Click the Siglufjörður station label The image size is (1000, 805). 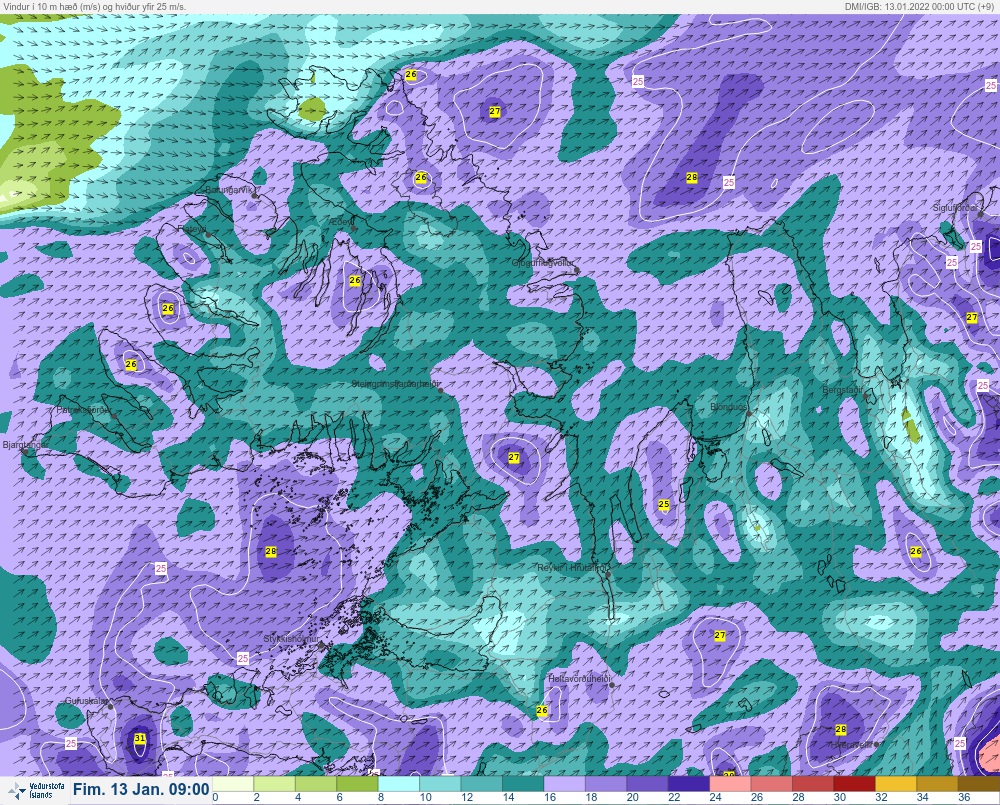click(955, 208)
